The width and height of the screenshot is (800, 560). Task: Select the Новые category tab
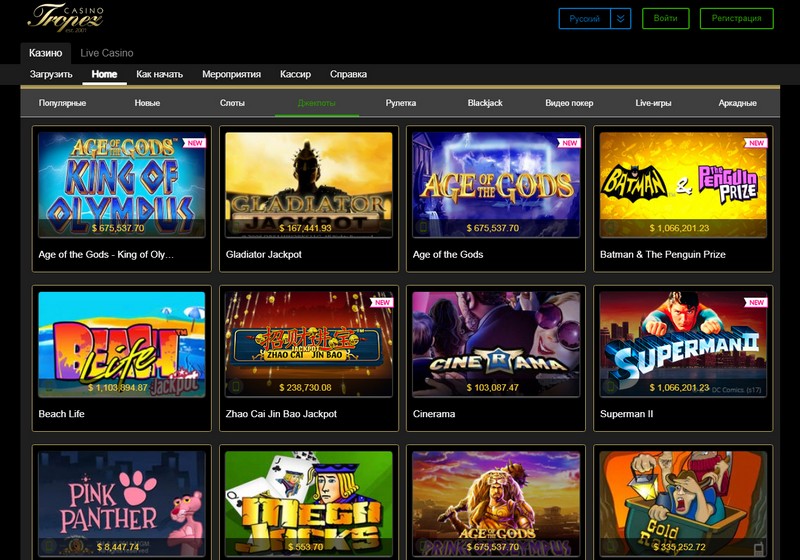point(147,103)
